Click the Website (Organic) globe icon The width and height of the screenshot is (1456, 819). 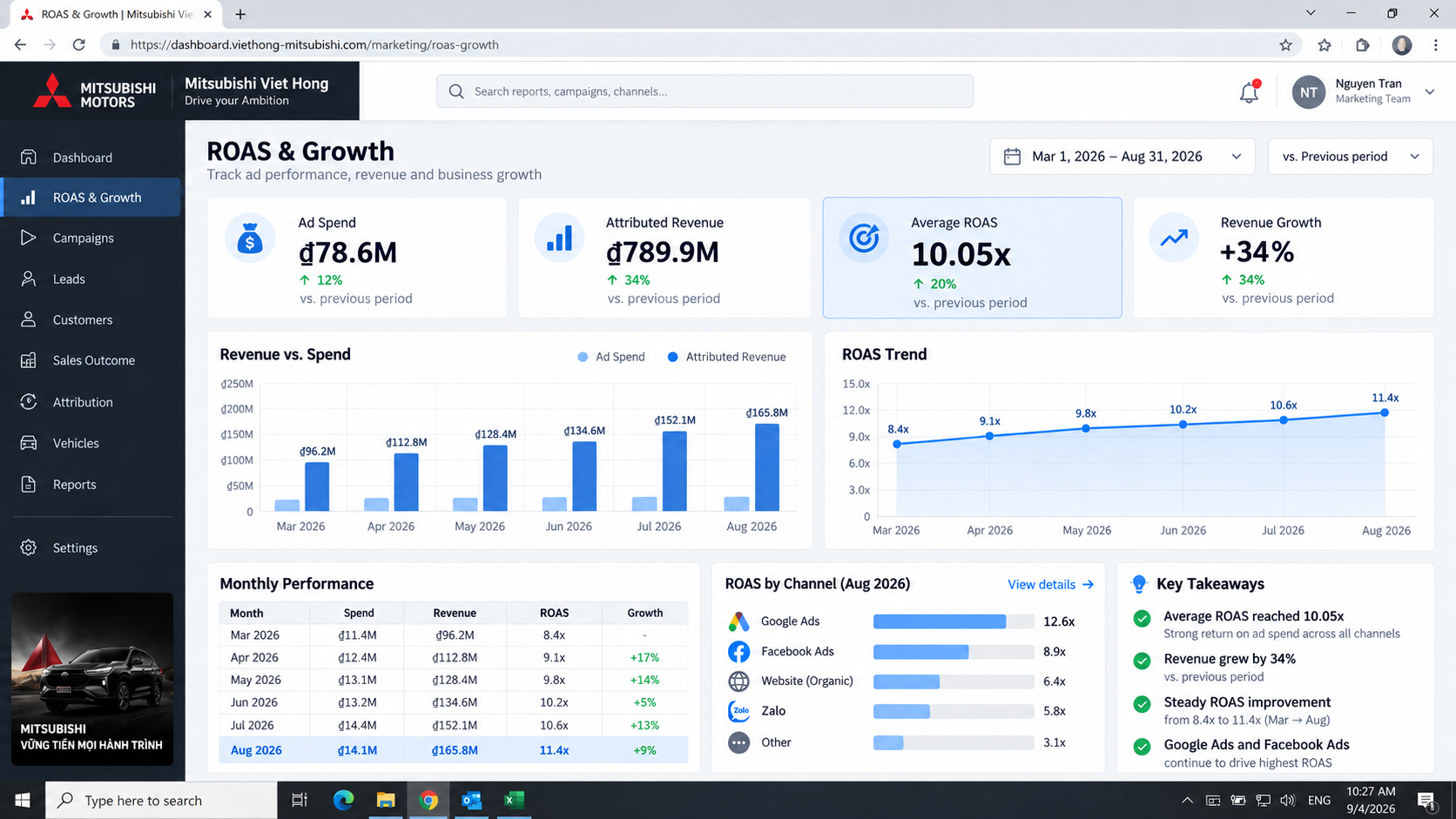[x=738, y=681]
